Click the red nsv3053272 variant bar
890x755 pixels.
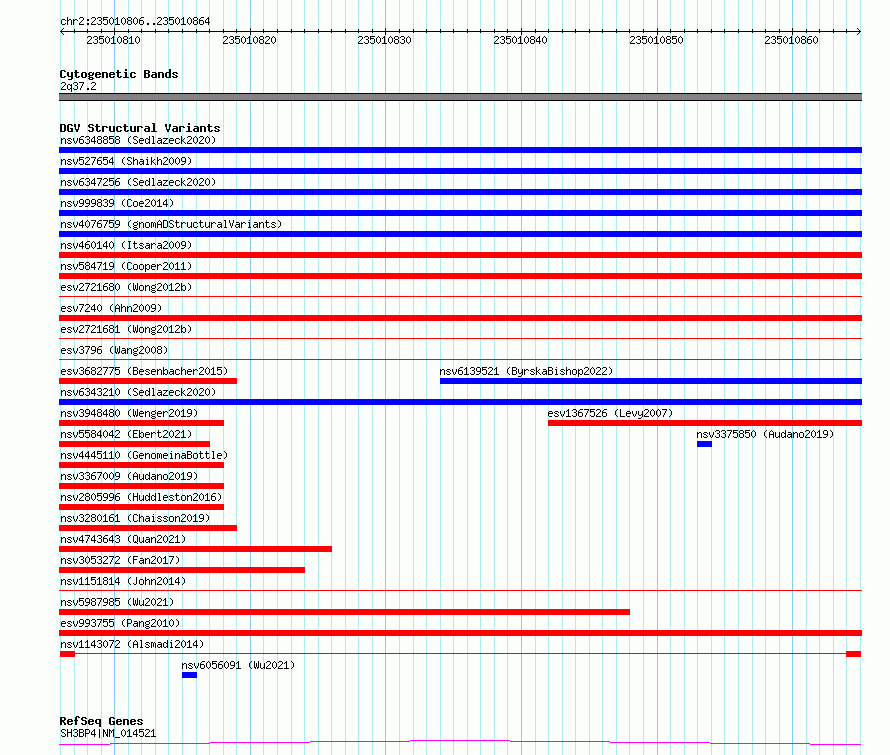(182, 570)
